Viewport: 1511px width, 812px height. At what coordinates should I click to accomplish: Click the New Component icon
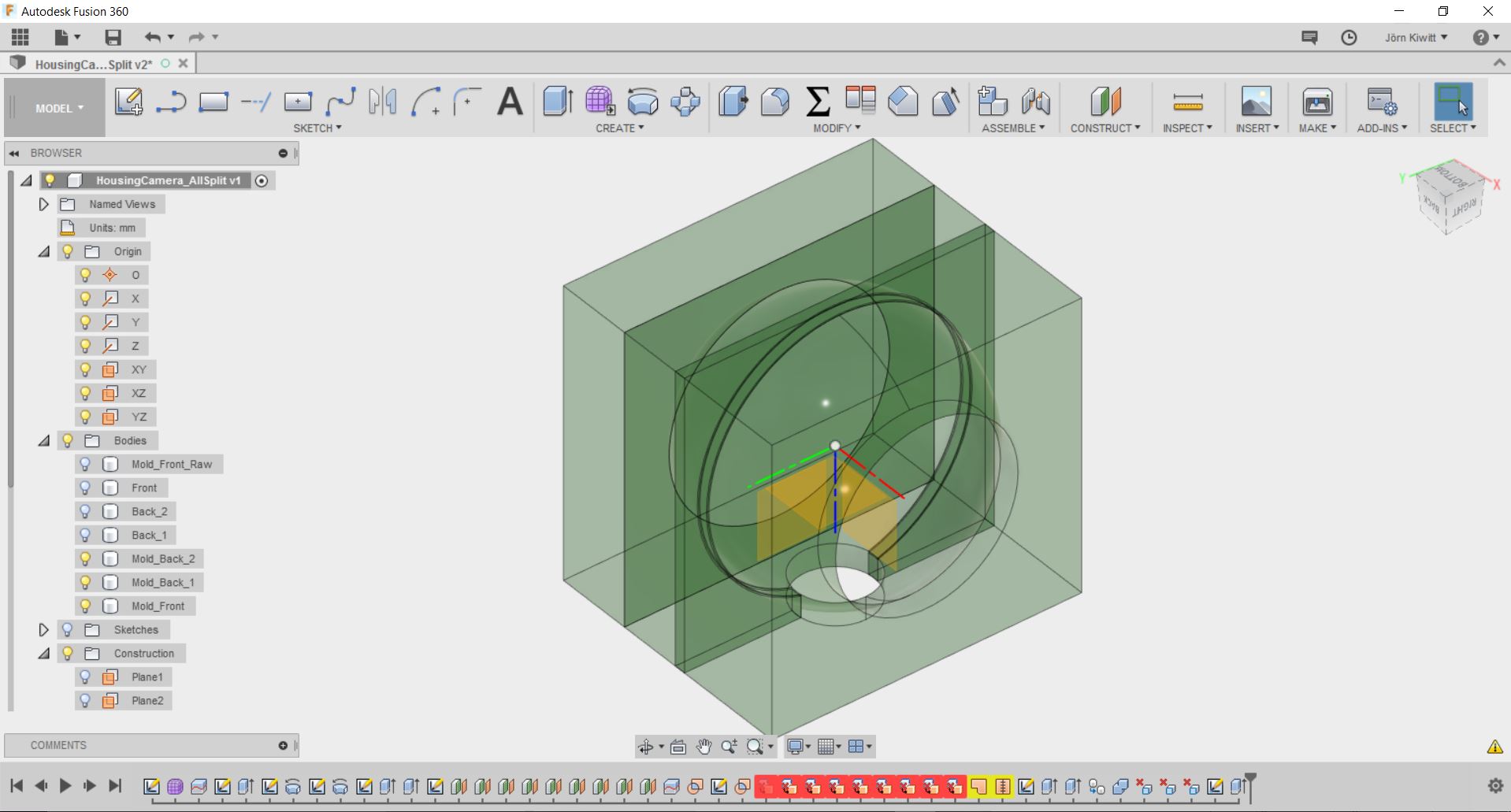pyautogui.click(x=993, y=102)
